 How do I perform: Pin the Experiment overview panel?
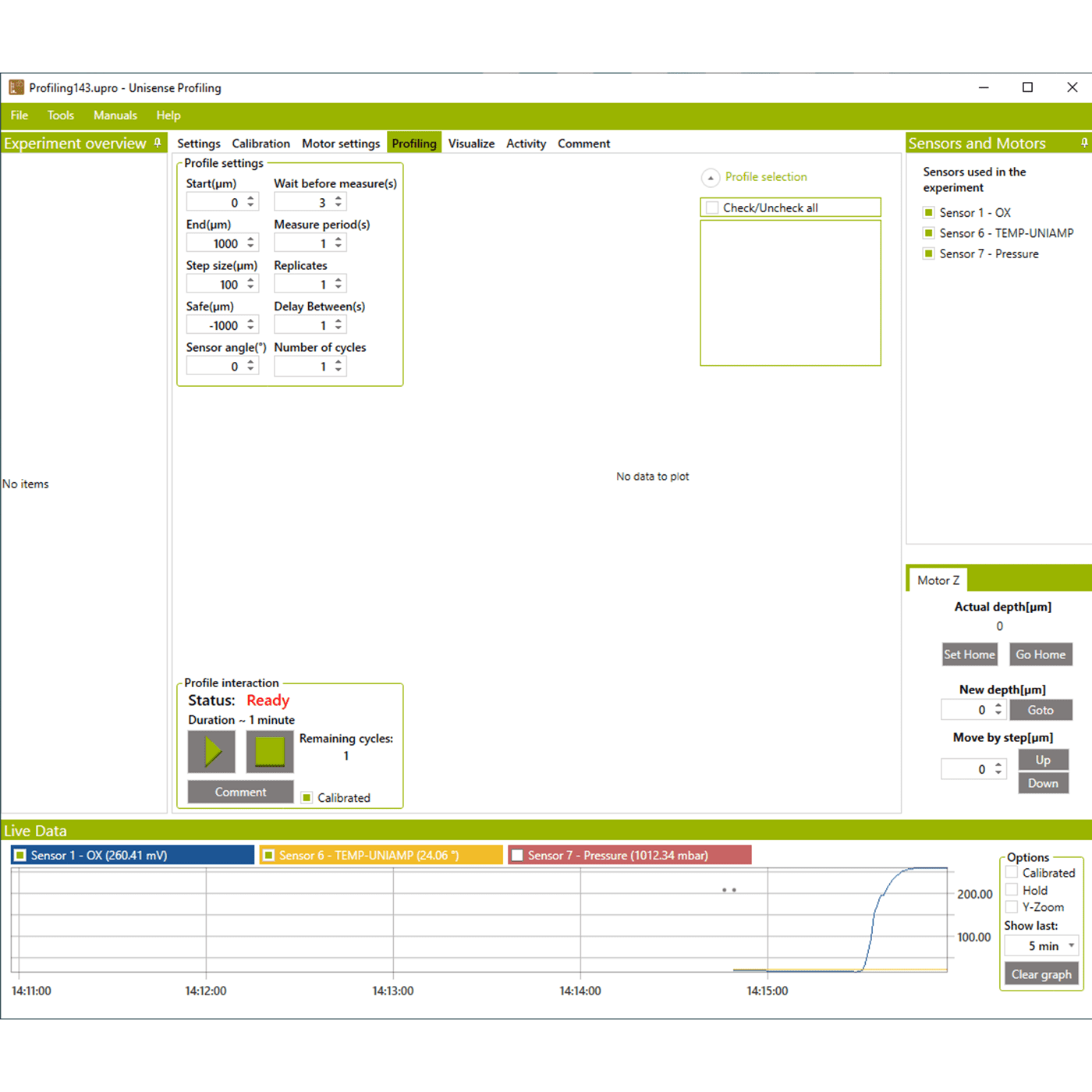158,143
